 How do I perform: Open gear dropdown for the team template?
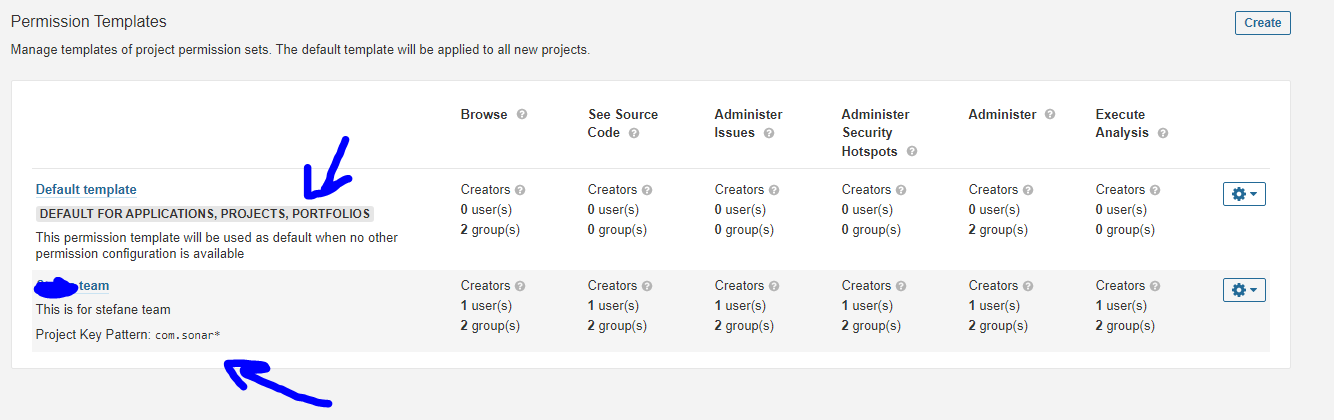[1244, 290]
